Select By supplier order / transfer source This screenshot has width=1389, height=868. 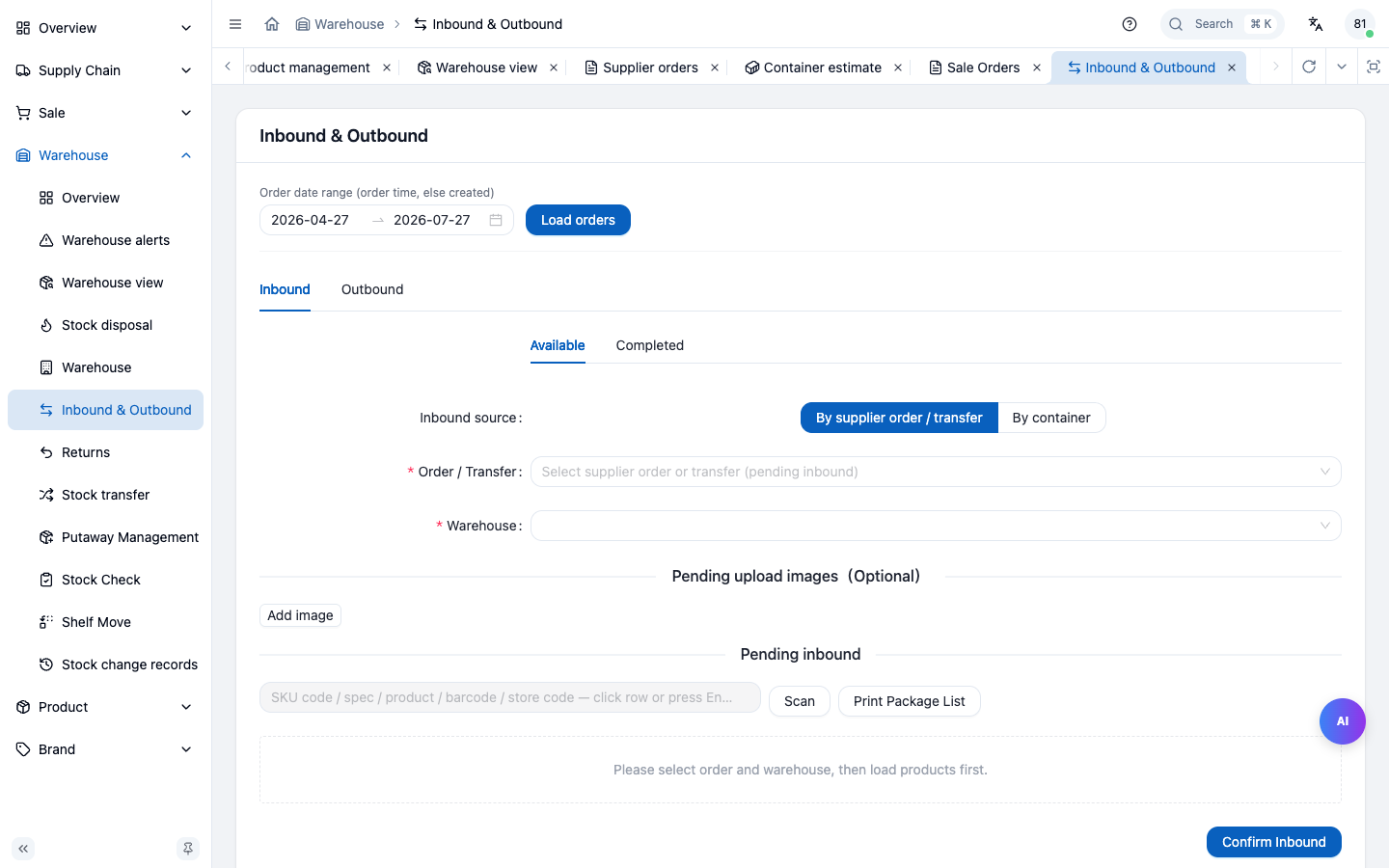(899, 418)
